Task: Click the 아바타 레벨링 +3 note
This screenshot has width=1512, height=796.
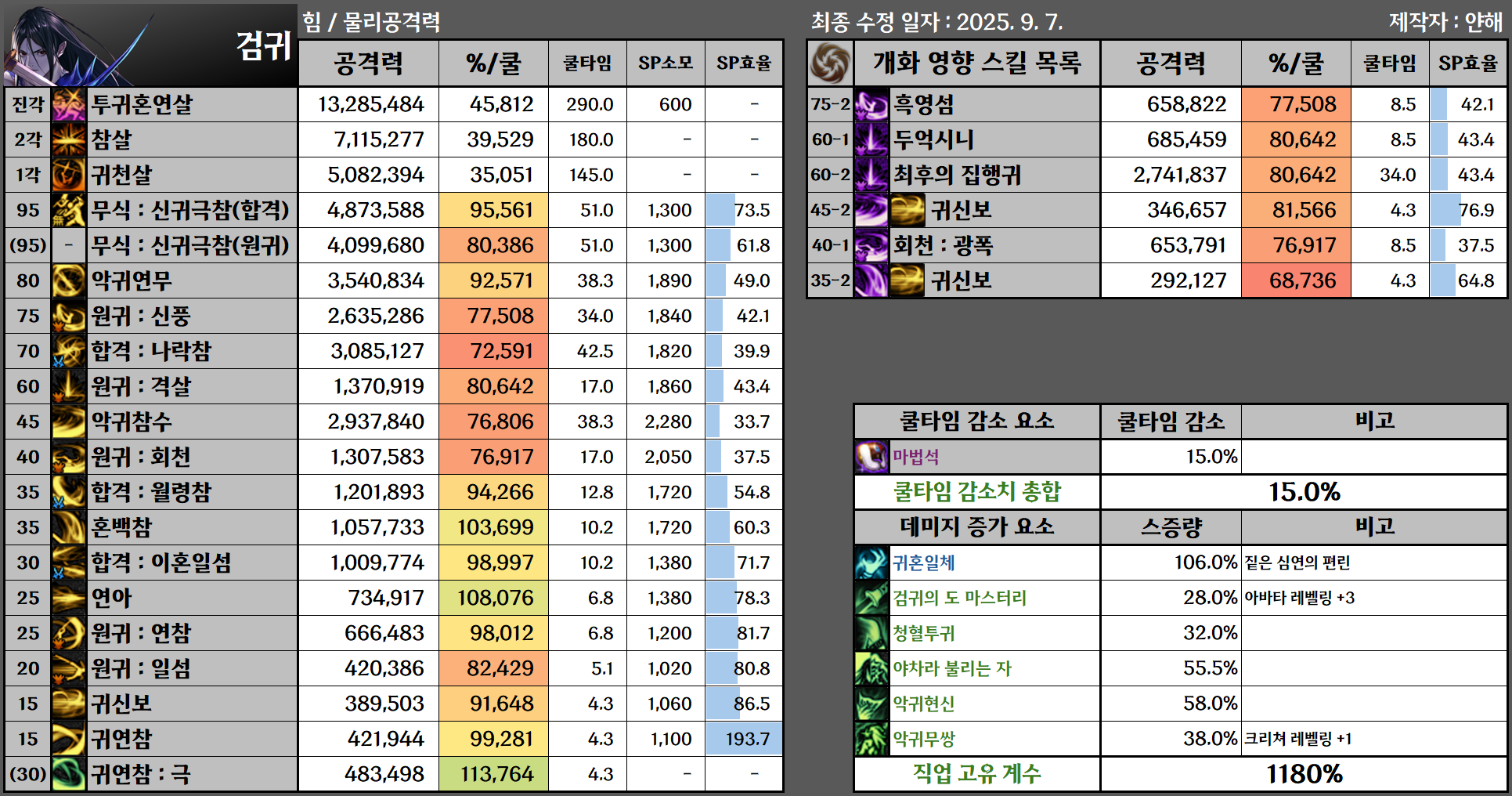Action: pyautogui.click(x=1300, y=598)
